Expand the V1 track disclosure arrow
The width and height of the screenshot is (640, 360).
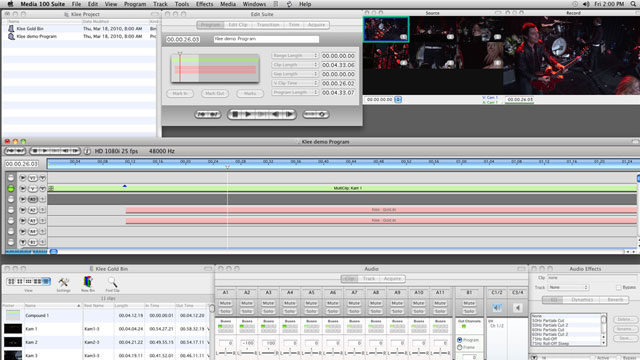[22, 178]
